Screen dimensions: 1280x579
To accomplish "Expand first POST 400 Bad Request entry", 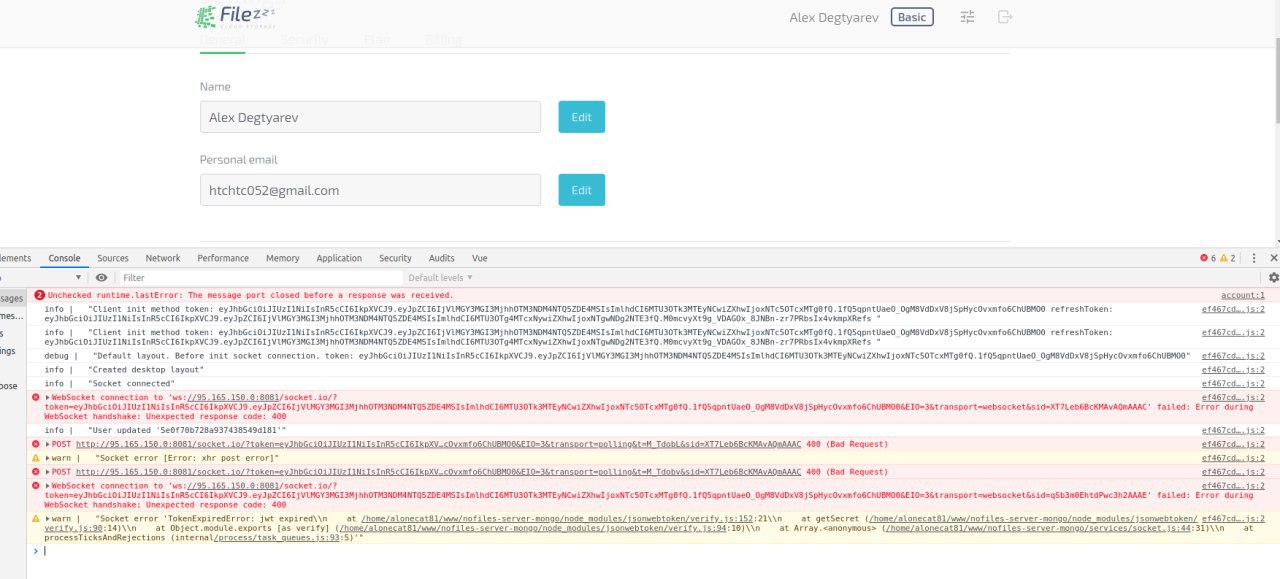I will point(48,444).
